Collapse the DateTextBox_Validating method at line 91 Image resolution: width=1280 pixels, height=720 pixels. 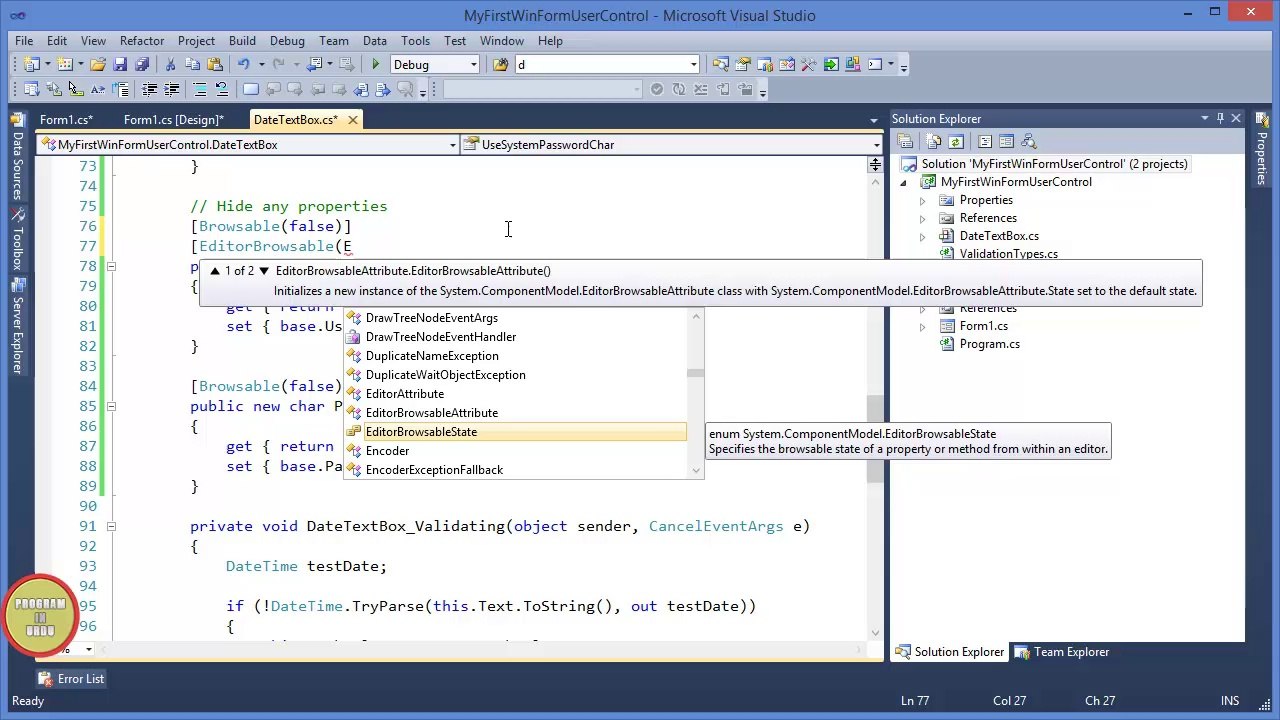[111, 526]
